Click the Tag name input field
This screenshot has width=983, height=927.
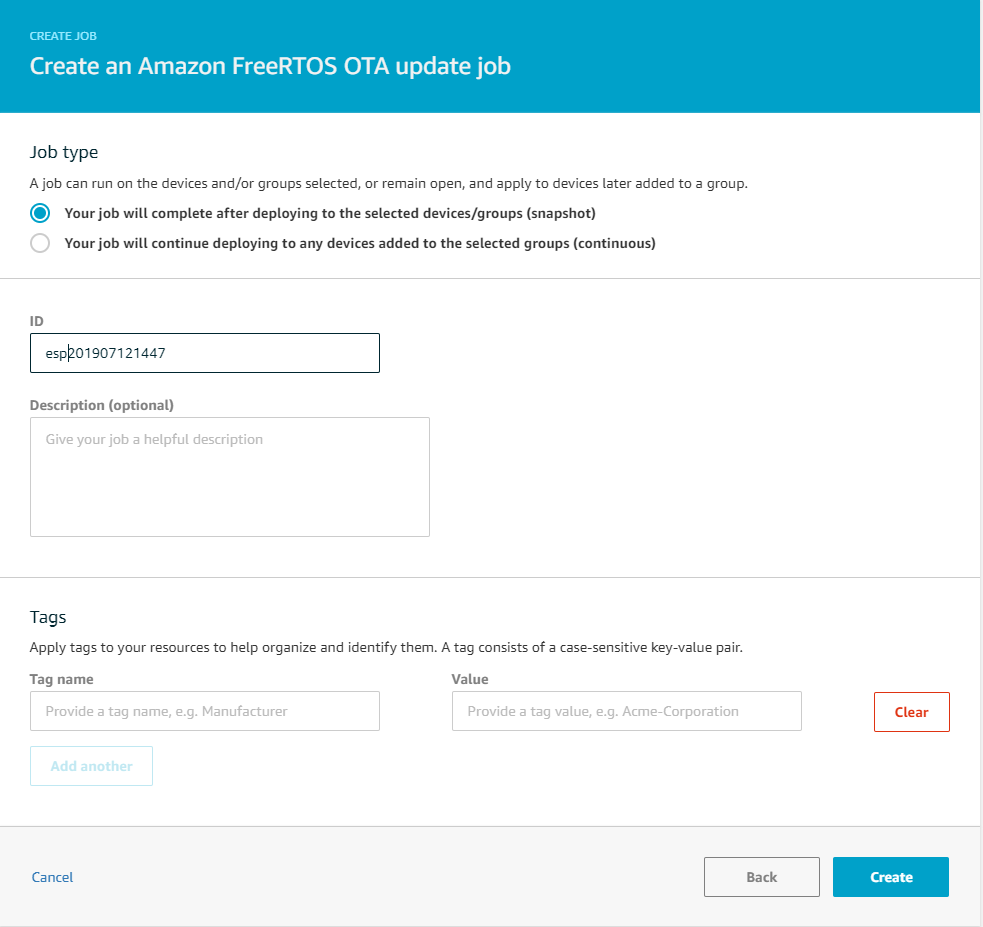click(205, 711)
